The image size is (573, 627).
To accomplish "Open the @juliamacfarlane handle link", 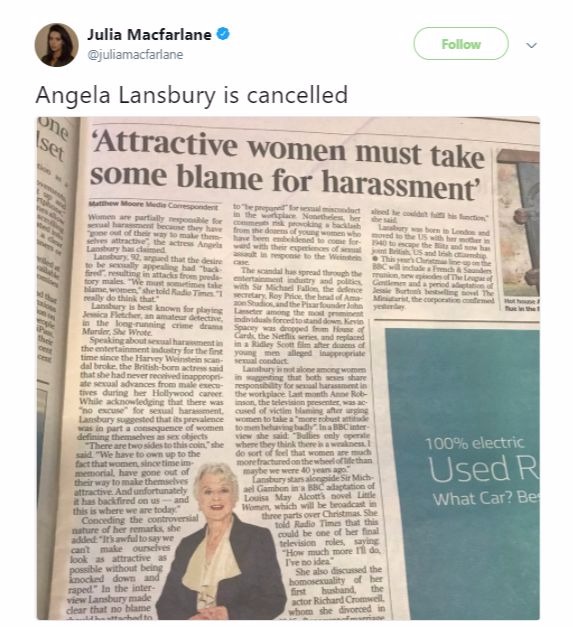I will coord(135,54).
